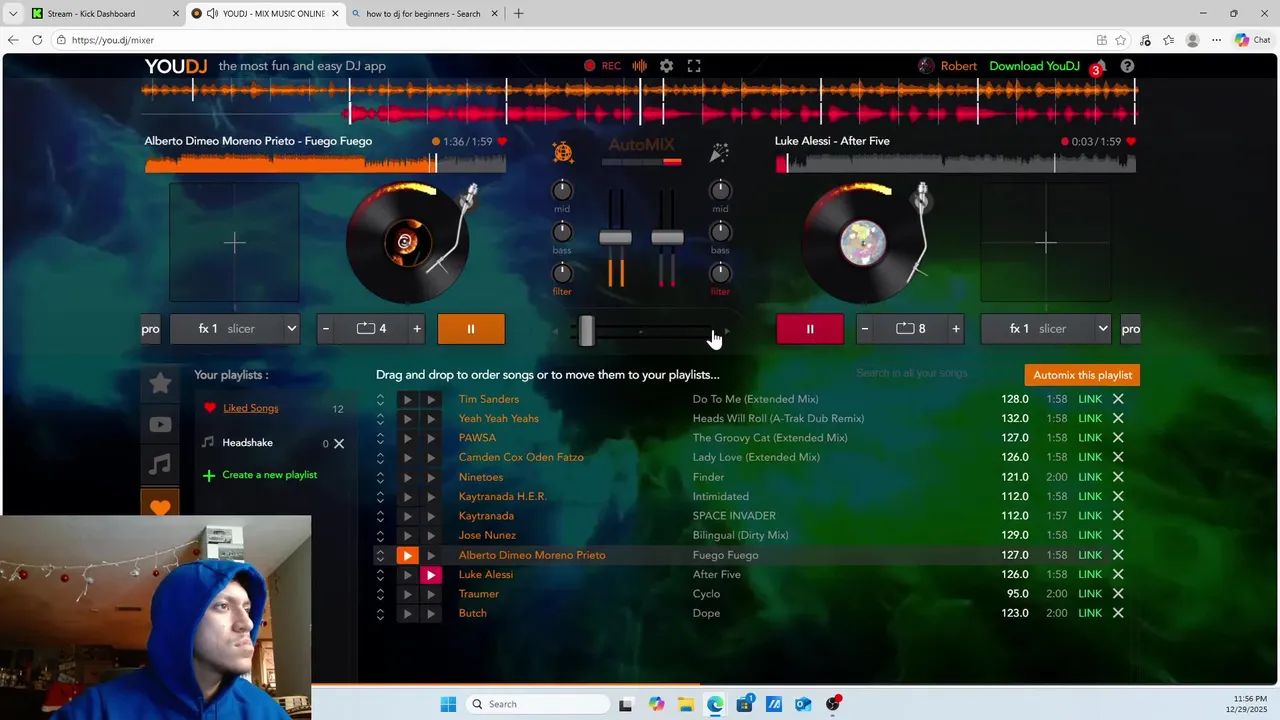Click left deck mid knob
The image size is (1280, 720).
click(x=562, y=190)
